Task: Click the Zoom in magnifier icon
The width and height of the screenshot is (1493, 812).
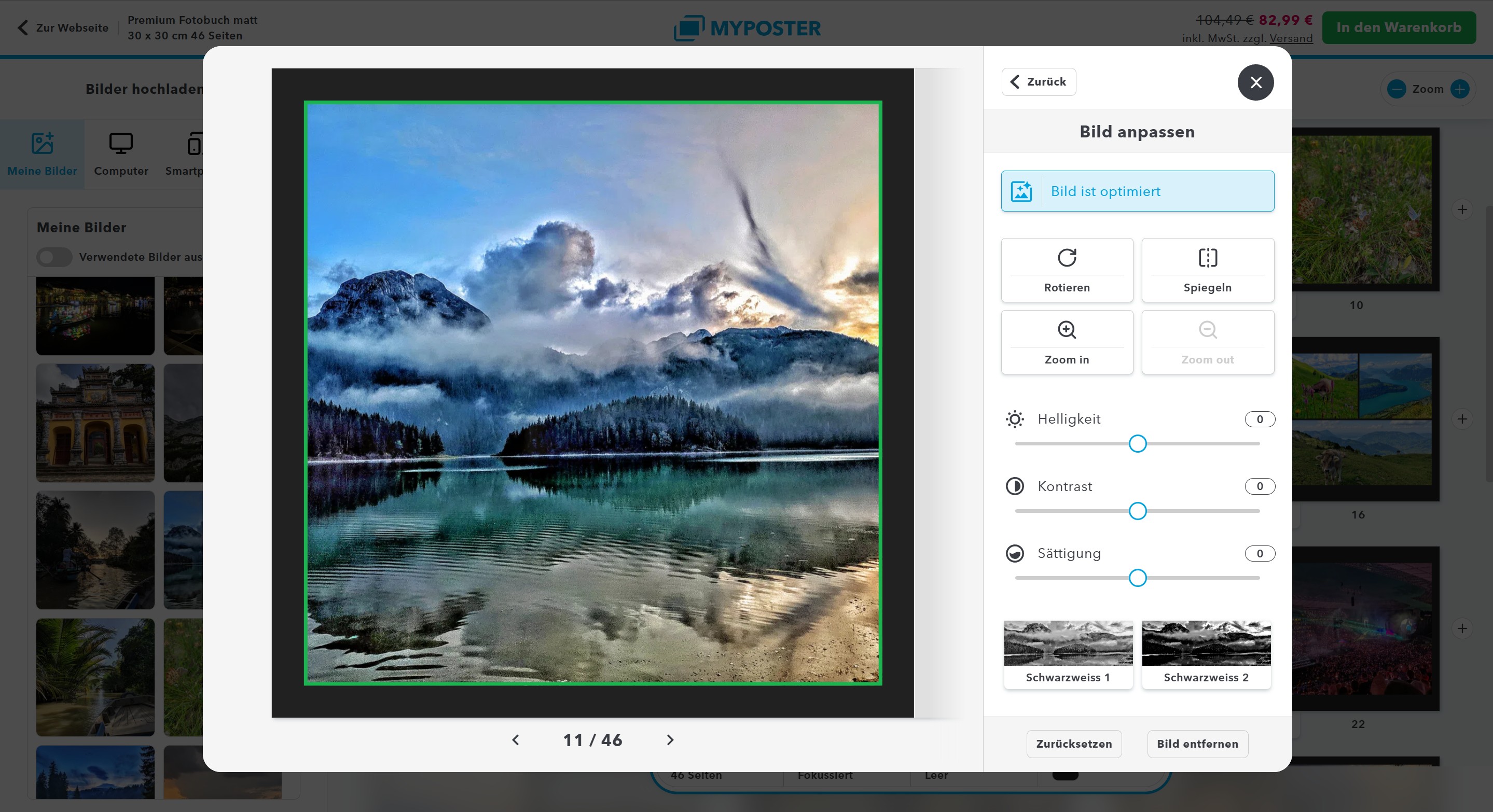Action: [1067, 330]
